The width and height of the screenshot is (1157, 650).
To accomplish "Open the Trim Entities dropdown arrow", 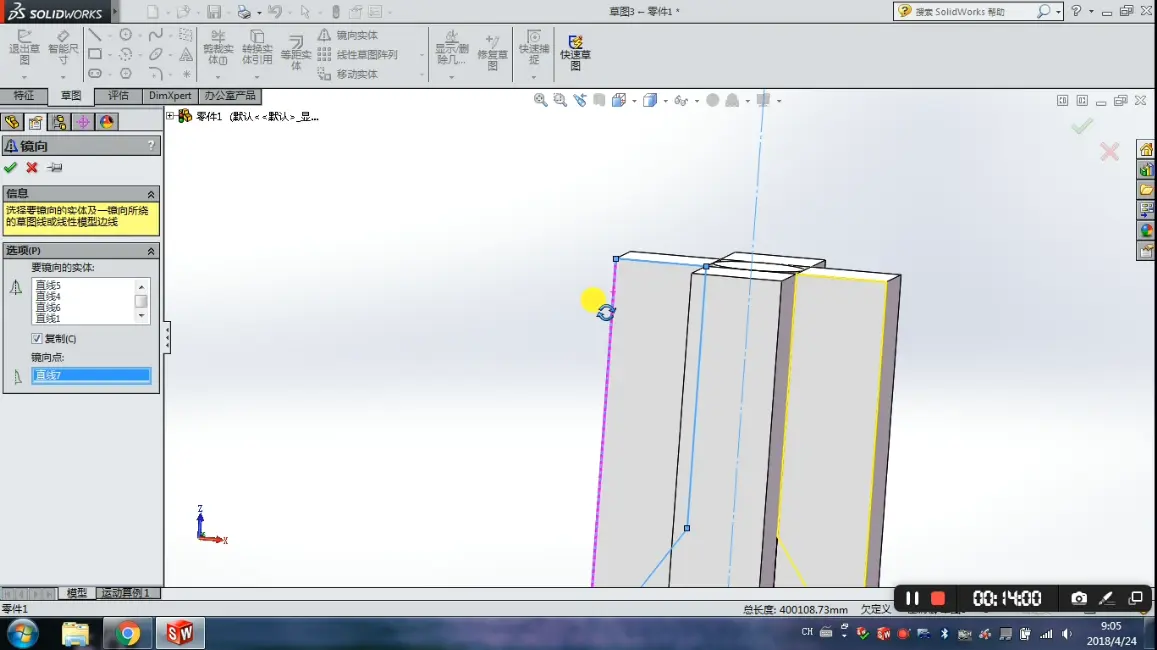I will pyautogui.click(x=218, y=77).
